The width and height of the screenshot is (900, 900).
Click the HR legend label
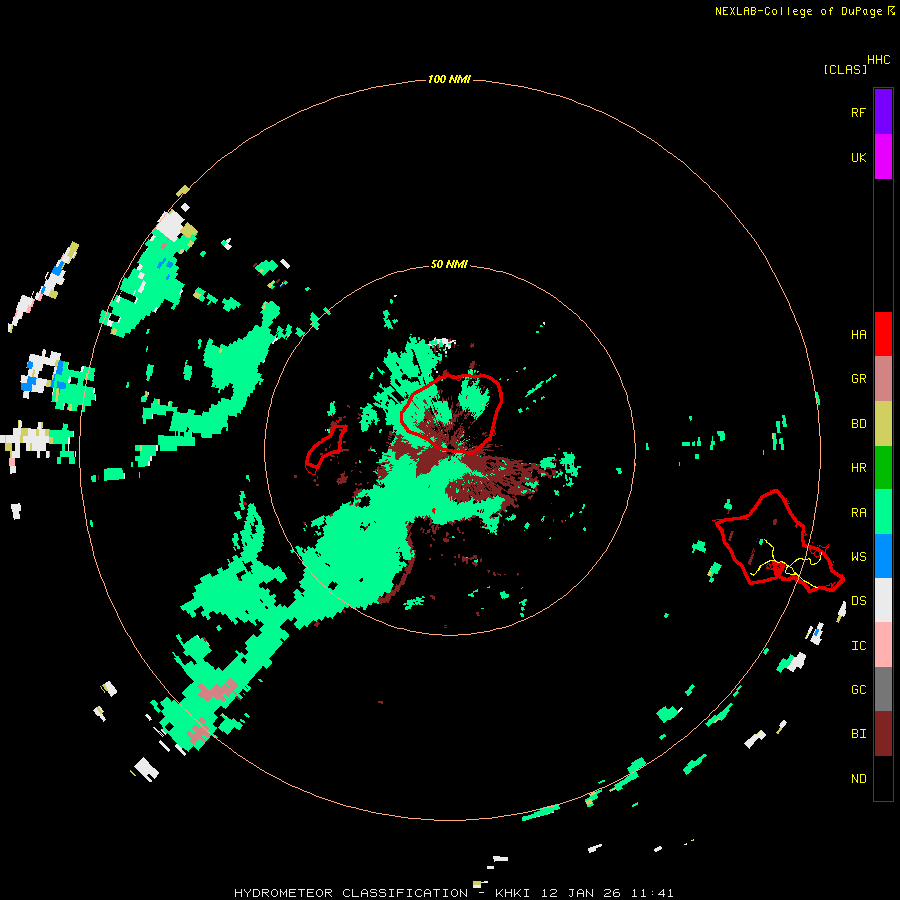point(858,468)
